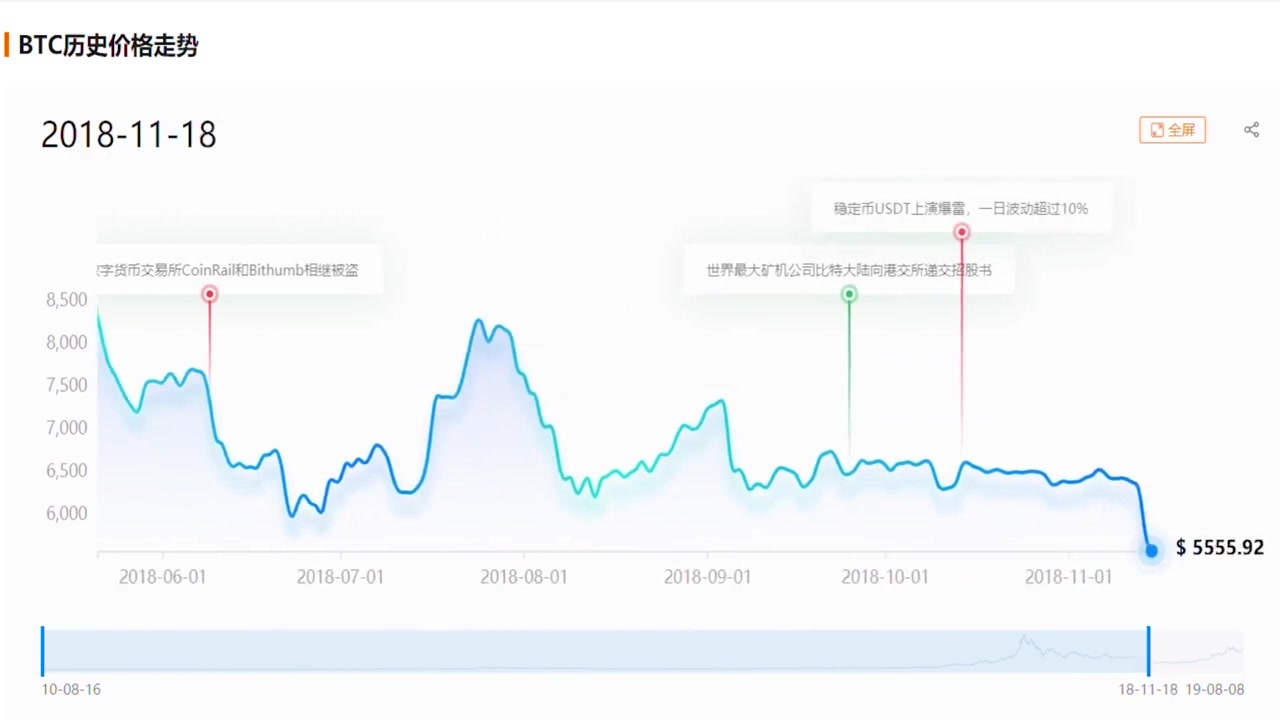Click the 6,500 y-axis value

coord(67,470)
